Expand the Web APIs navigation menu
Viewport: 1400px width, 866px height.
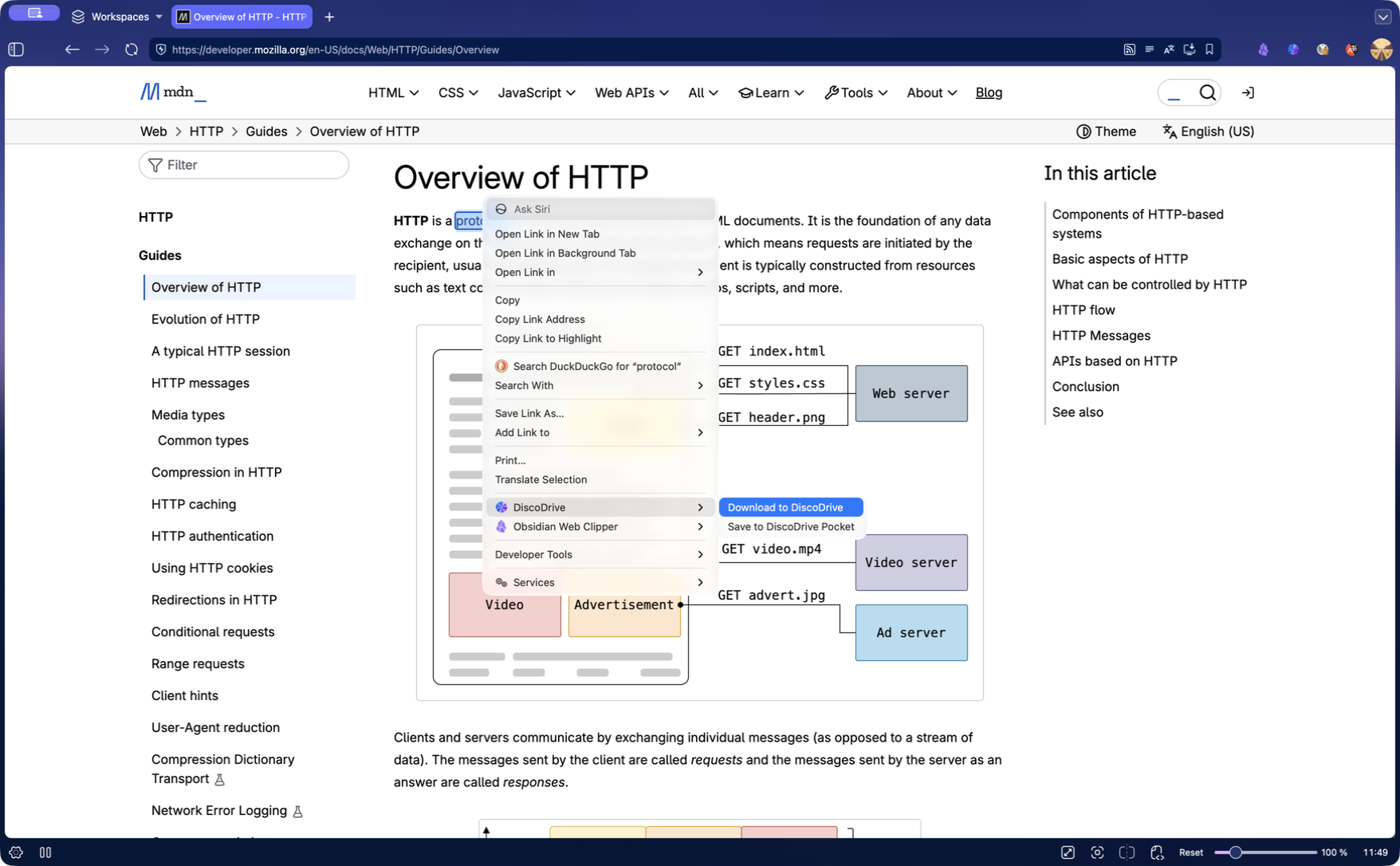[631, 93]
